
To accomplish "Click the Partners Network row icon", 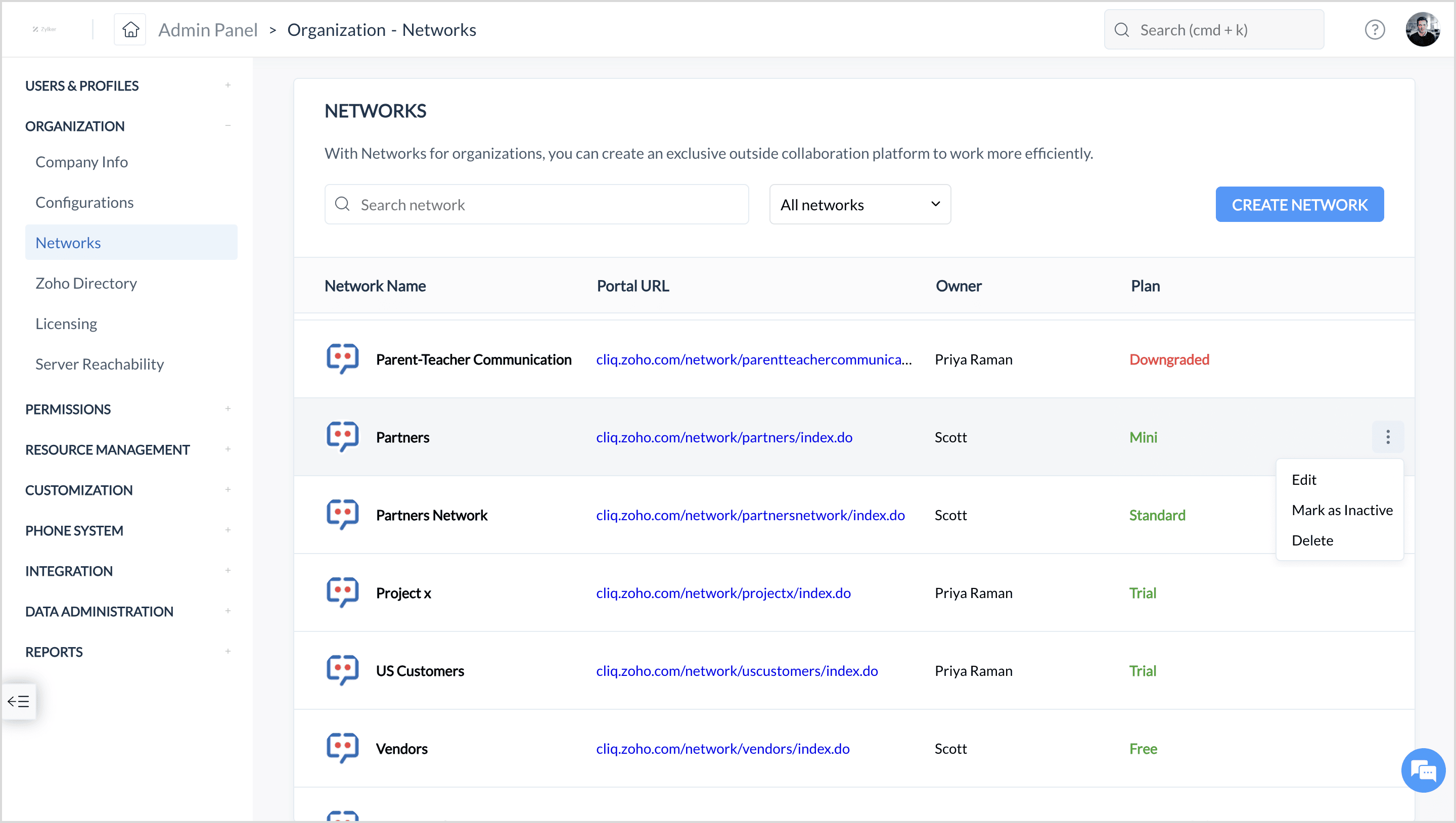I will point(343,515).
